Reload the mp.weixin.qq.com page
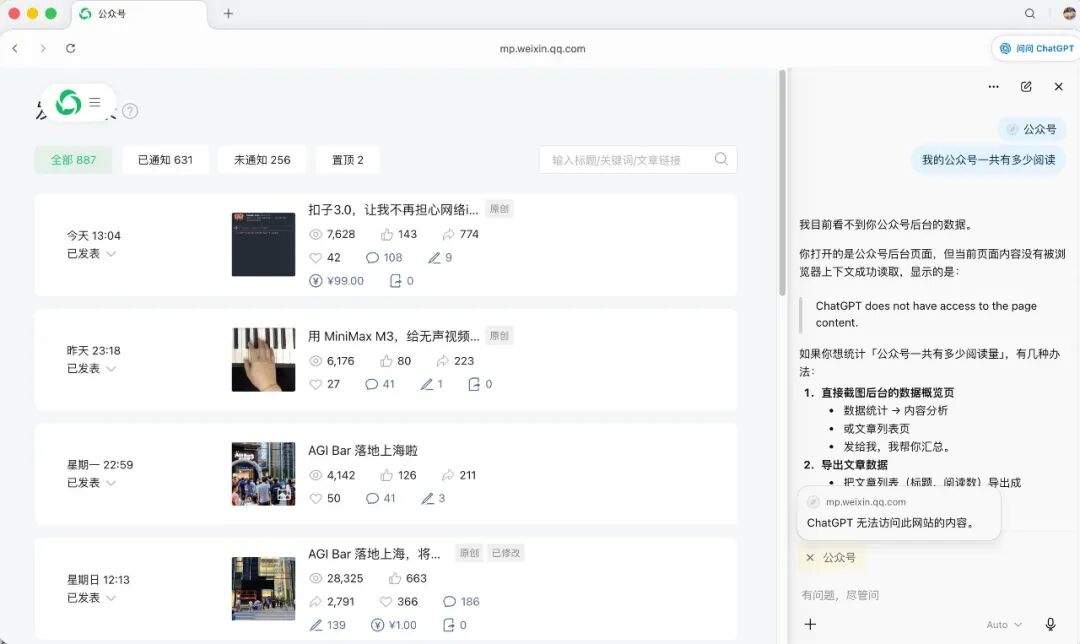Viewport: 1080px width, 644px height. 70,48
